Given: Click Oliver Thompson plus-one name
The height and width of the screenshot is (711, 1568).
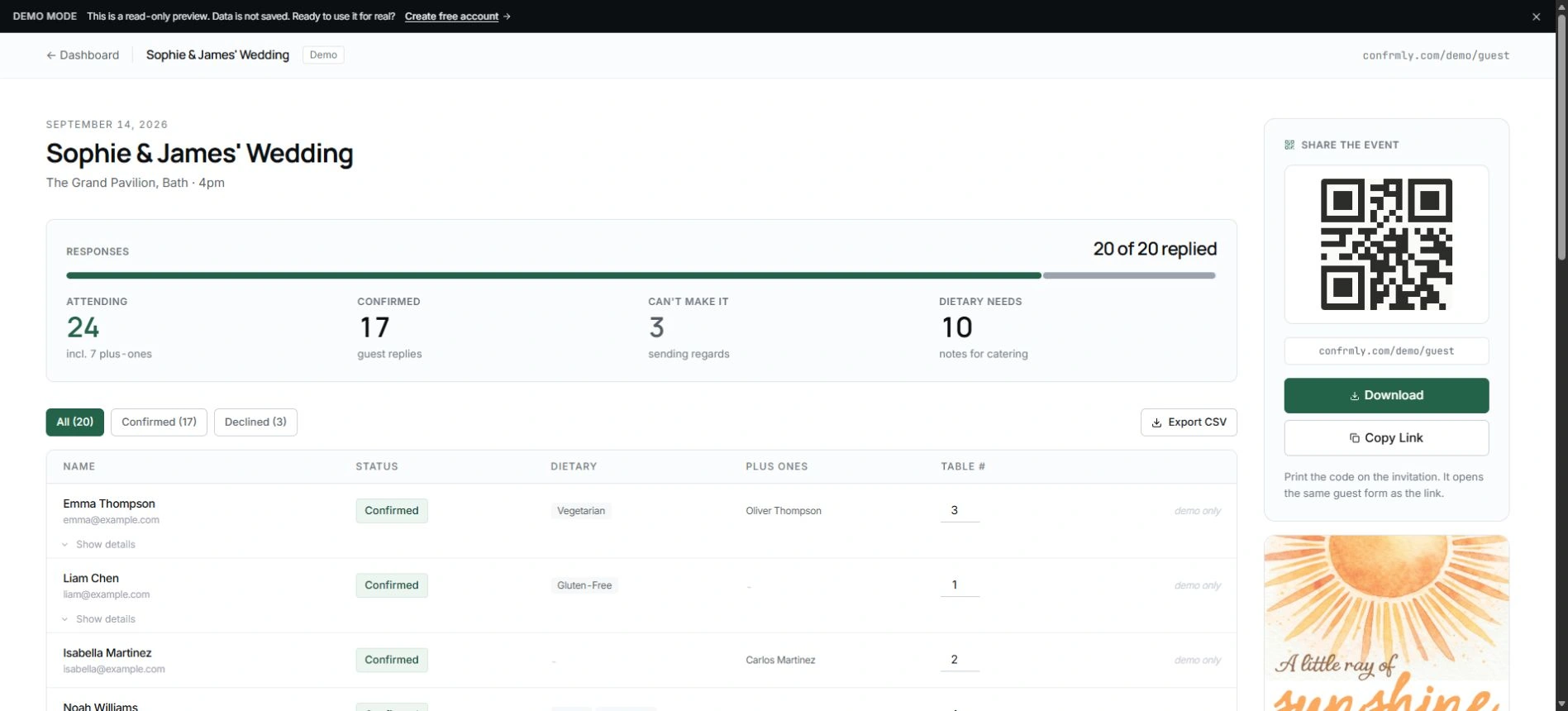Looking at the screenshot, I should [784, 511].
